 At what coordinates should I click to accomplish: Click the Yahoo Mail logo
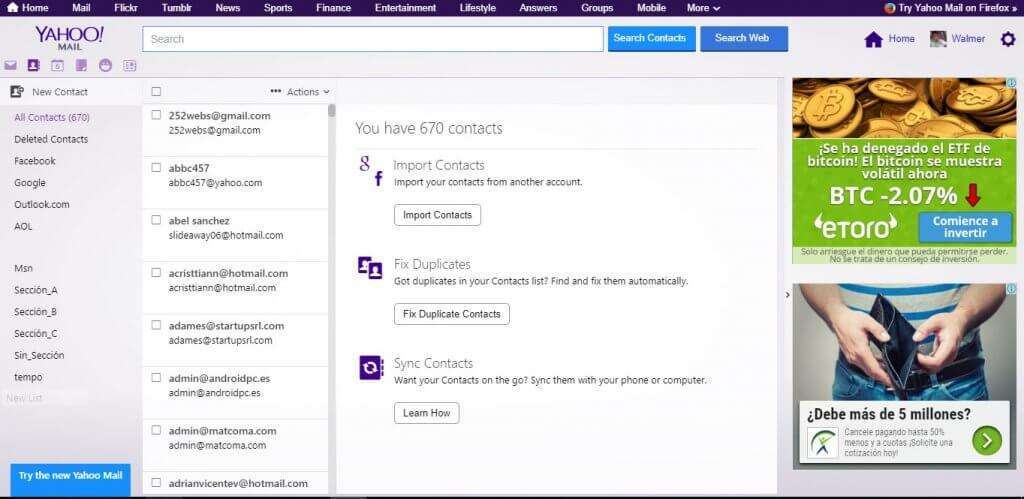pos(69,38)
